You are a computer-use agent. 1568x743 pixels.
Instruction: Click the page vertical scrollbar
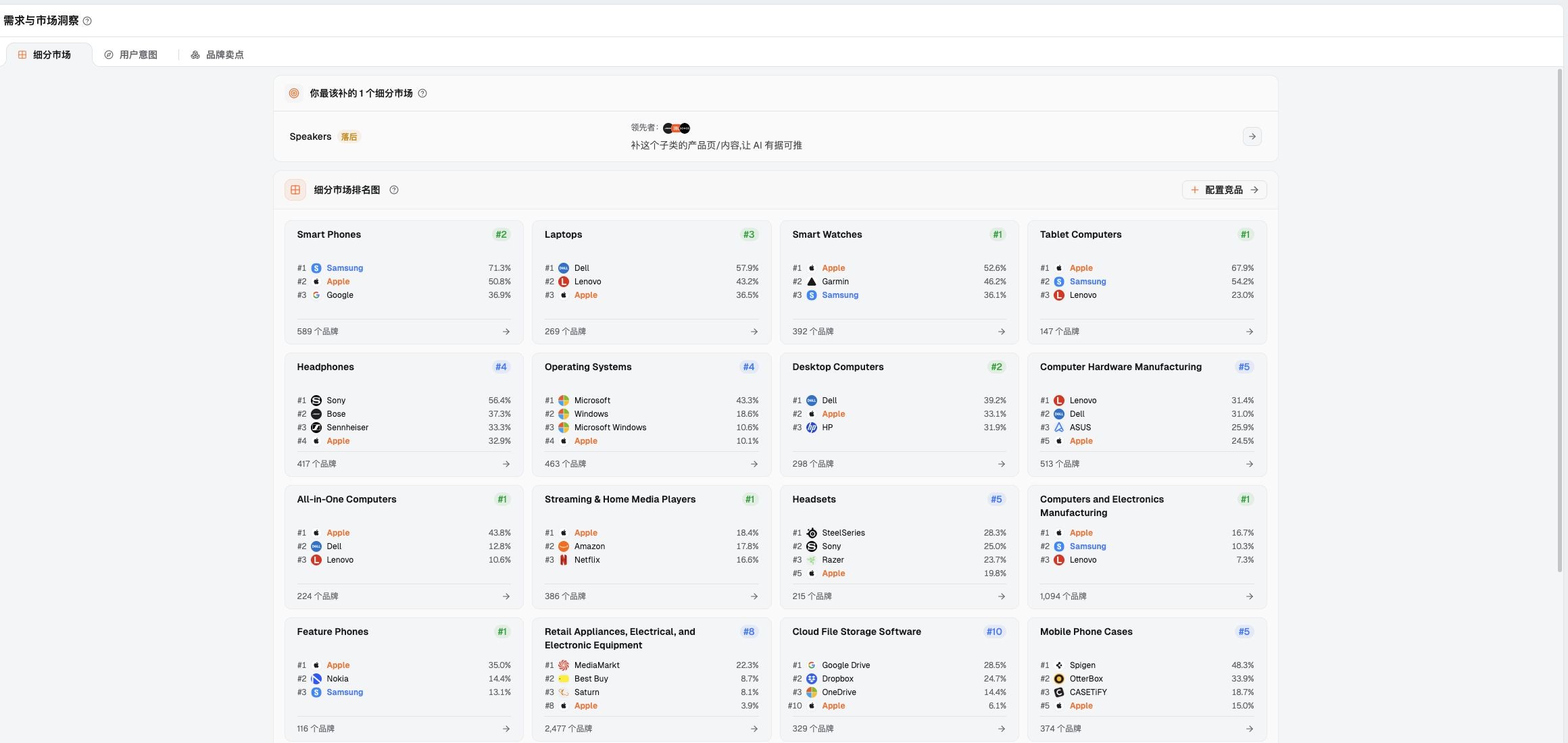point(1559,321)
